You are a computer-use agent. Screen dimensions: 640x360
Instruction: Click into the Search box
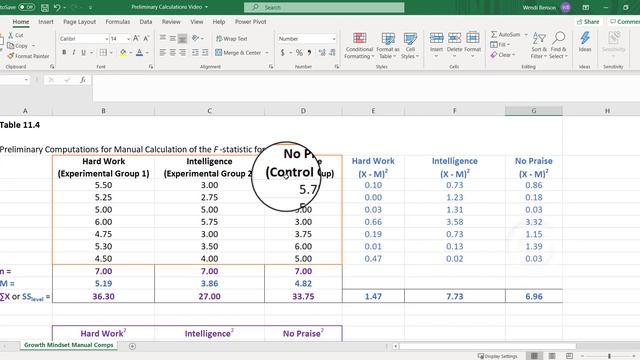[324, 7]
